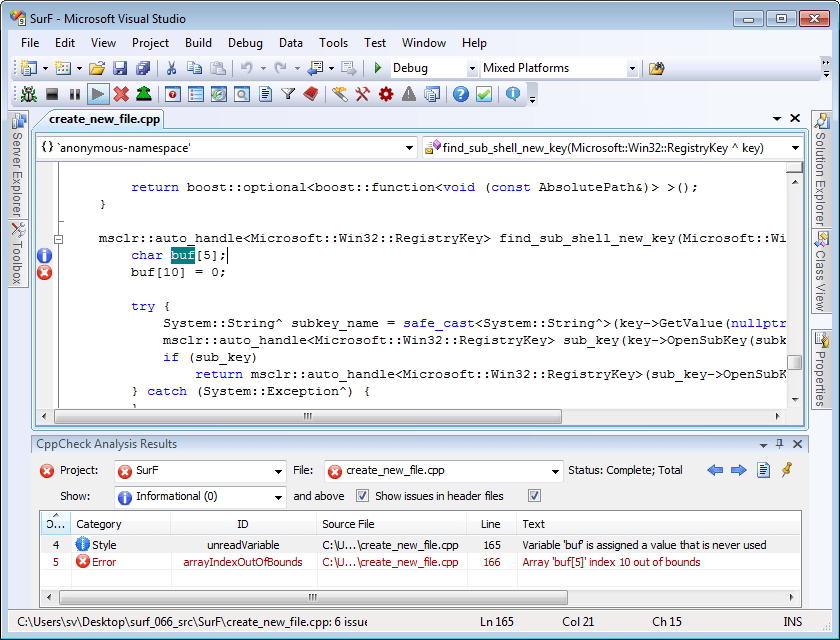Viewport: 840px width, 640px height.
Task: Toggle the checkbox next to the Status fields
Action: click(x=534, y=495)
